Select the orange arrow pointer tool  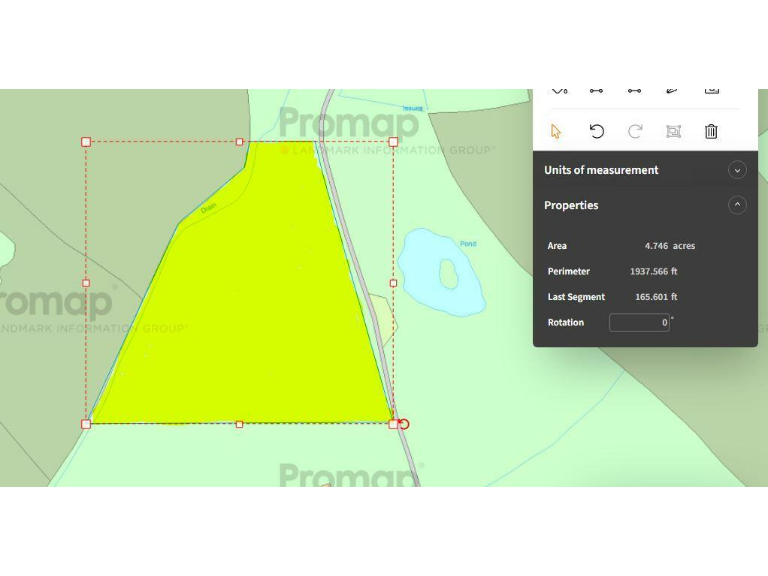(556, 131)
